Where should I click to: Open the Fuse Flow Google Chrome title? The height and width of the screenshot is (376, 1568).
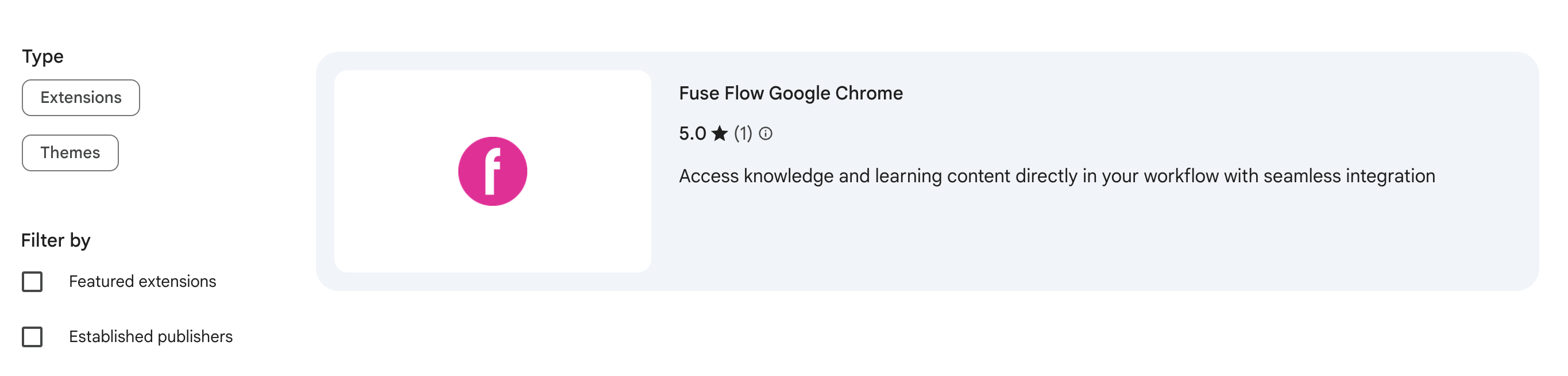[790, 93]
